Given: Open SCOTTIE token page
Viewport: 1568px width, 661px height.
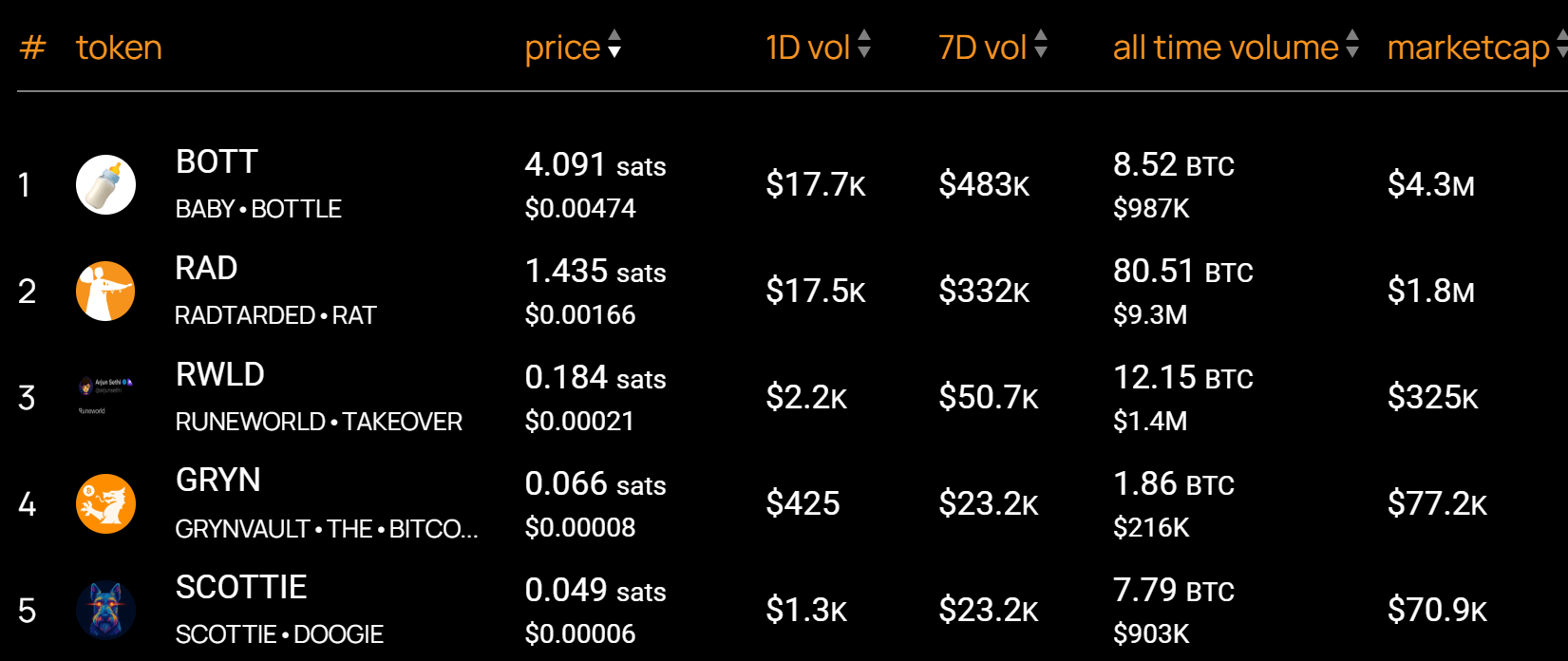Looking at the screenshot, I should click(x=241, y=588).
